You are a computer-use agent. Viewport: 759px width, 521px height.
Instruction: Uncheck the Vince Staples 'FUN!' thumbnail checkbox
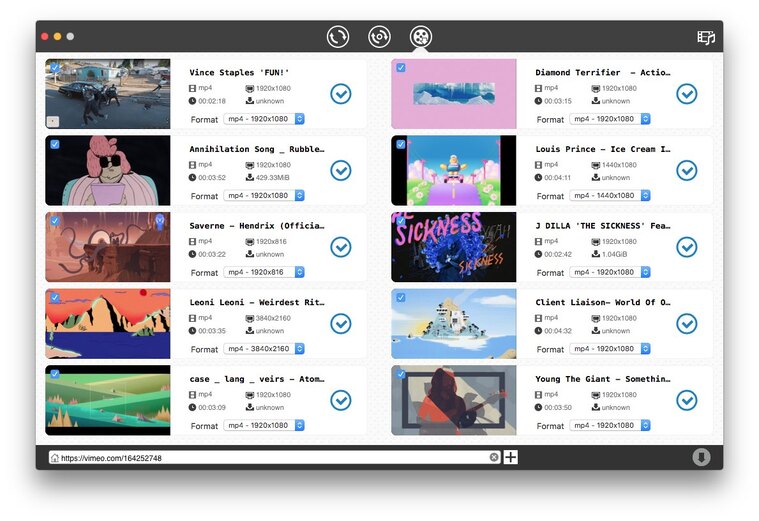(x=55, y=68)
